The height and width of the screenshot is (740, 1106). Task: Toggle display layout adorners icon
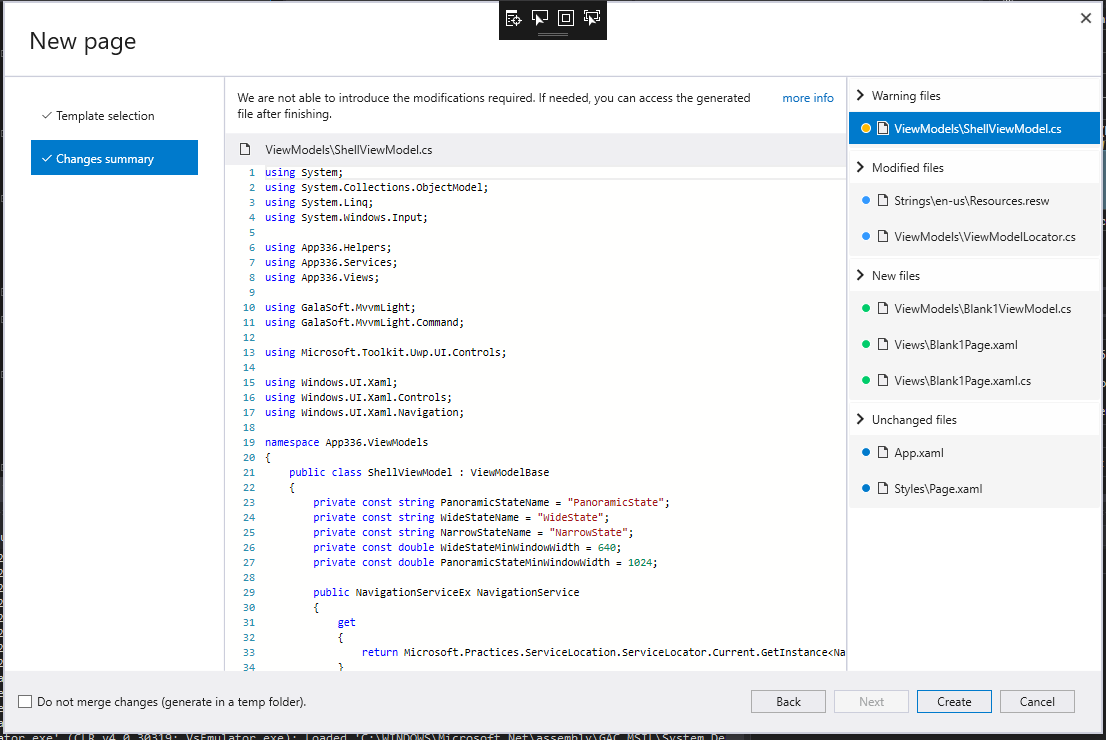pos(566,18)
